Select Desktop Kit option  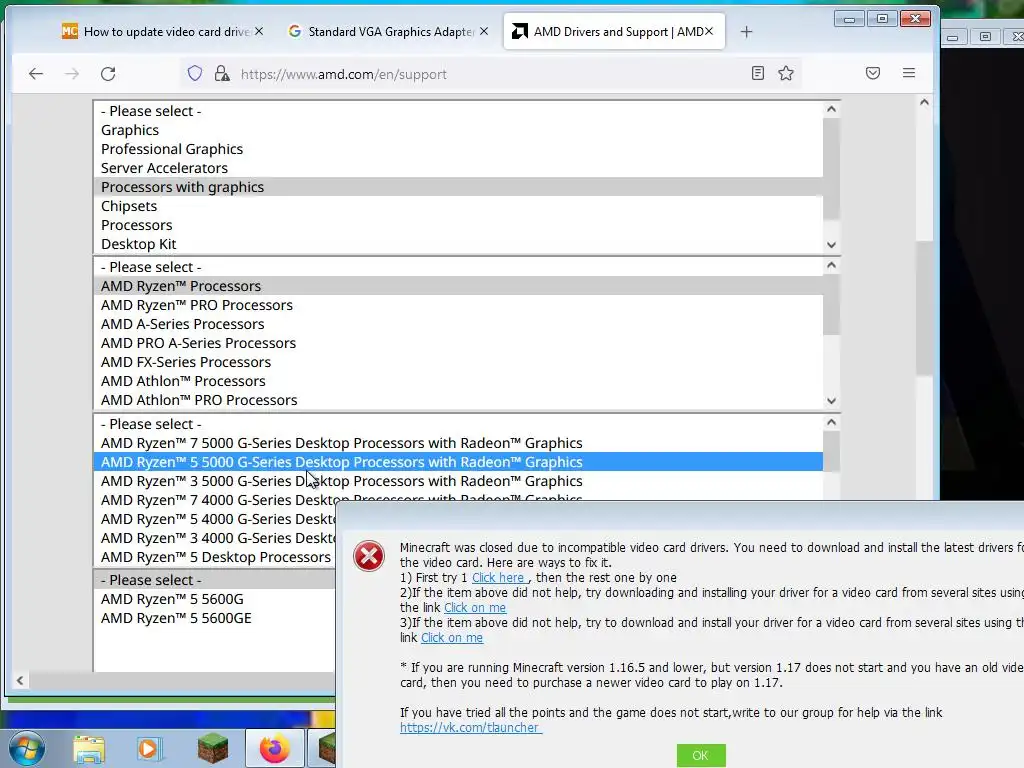click(x=458, y=244)
